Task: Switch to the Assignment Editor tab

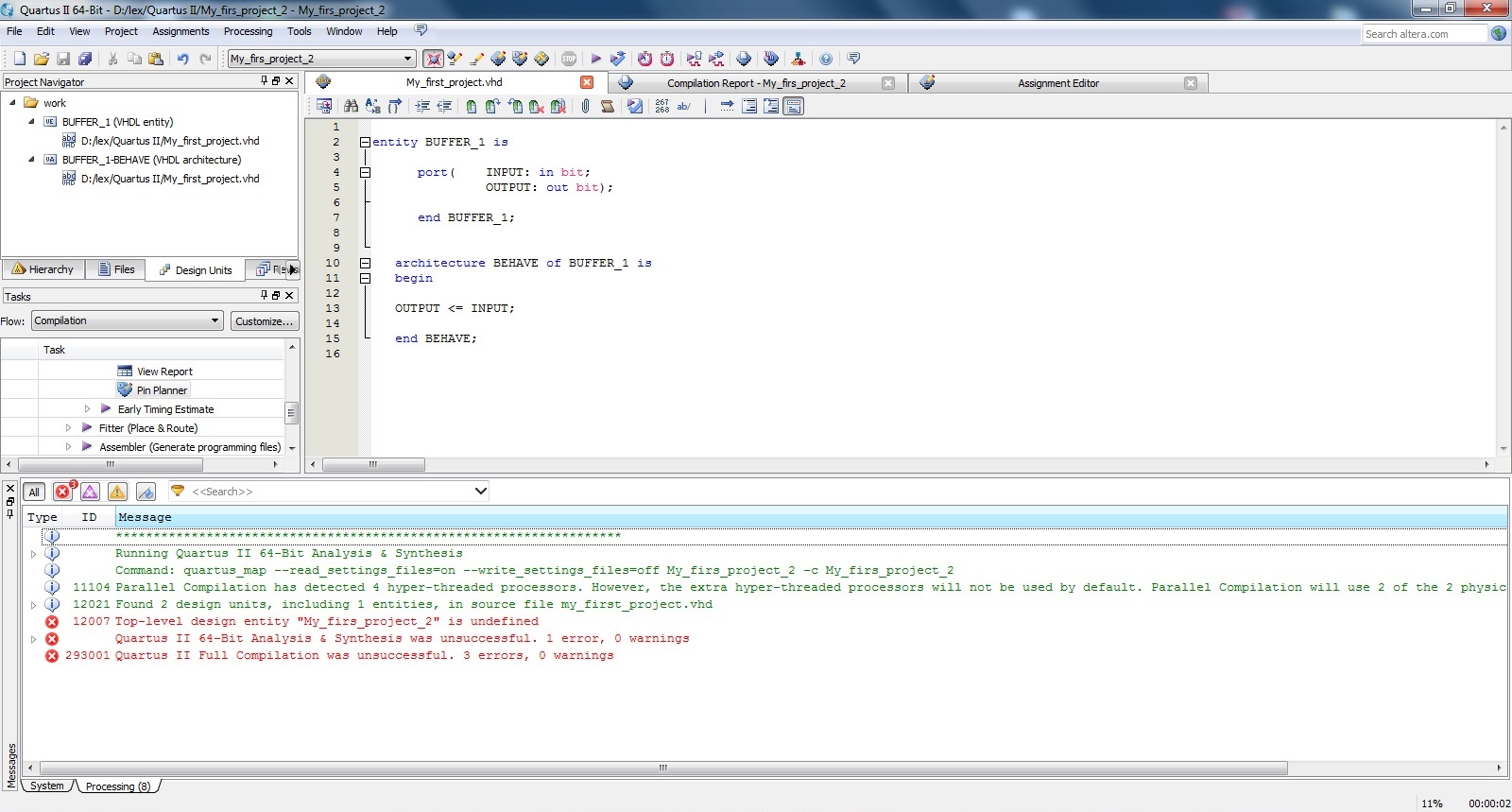Action: (x=1058, y=83)
